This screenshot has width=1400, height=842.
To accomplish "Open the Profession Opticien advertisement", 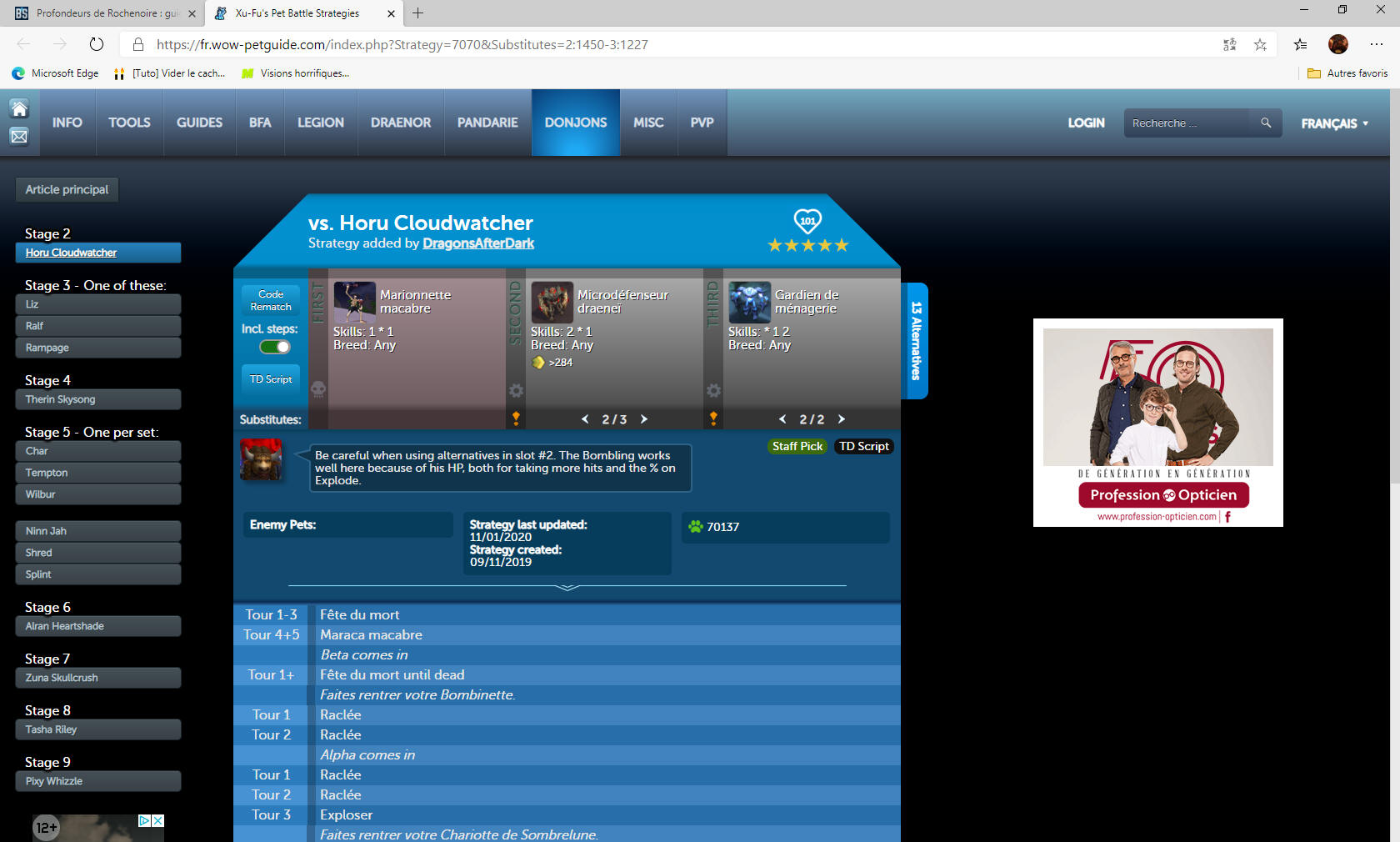I will [1158, 423].
